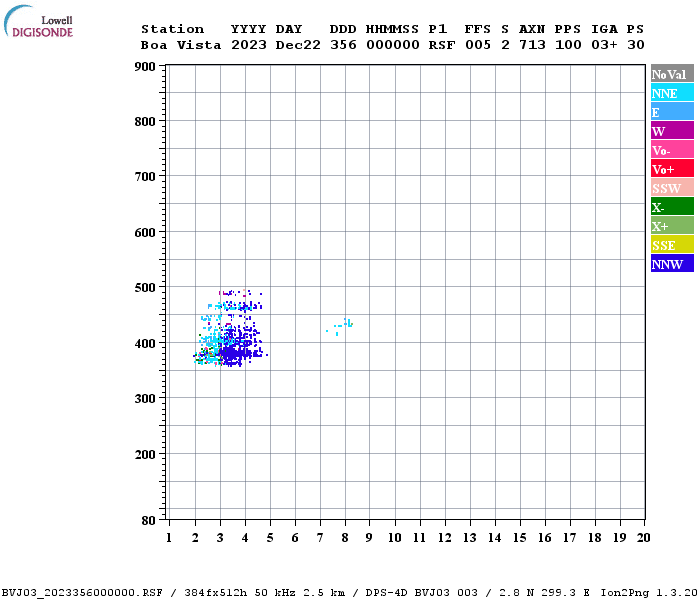Click the date value Dec22
The width and height of the screenshot is (700, 600).
point(298,45)
